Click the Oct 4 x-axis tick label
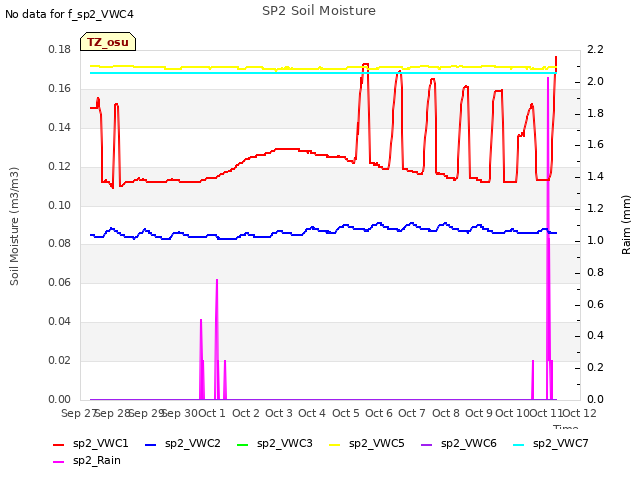Screen dimensions: 640x480 [x=312, y=413]
